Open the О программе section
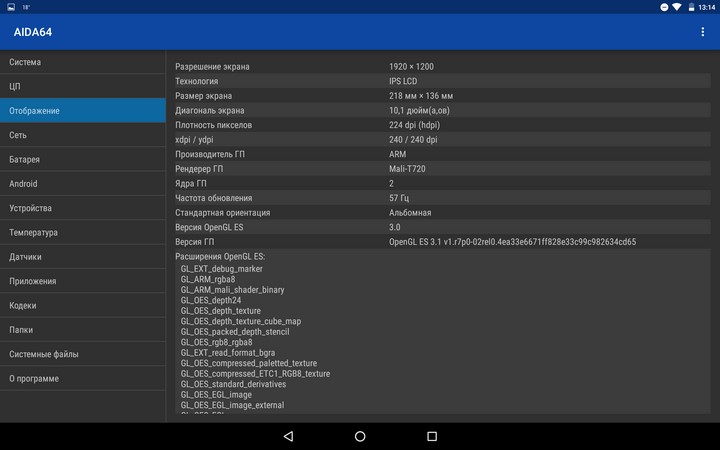 click(83, 378)
